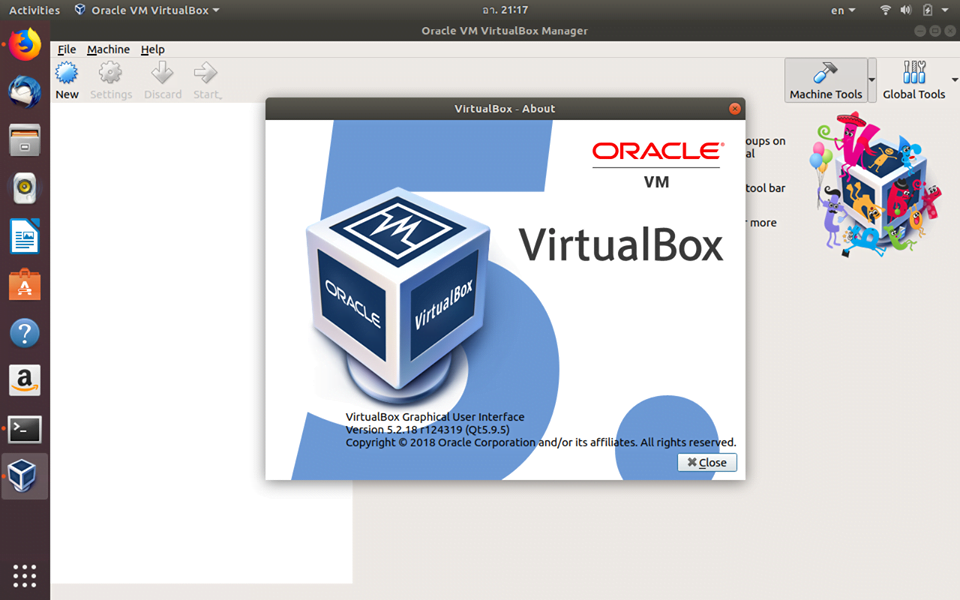Open the Help icon in the dock

click(24, 333)
